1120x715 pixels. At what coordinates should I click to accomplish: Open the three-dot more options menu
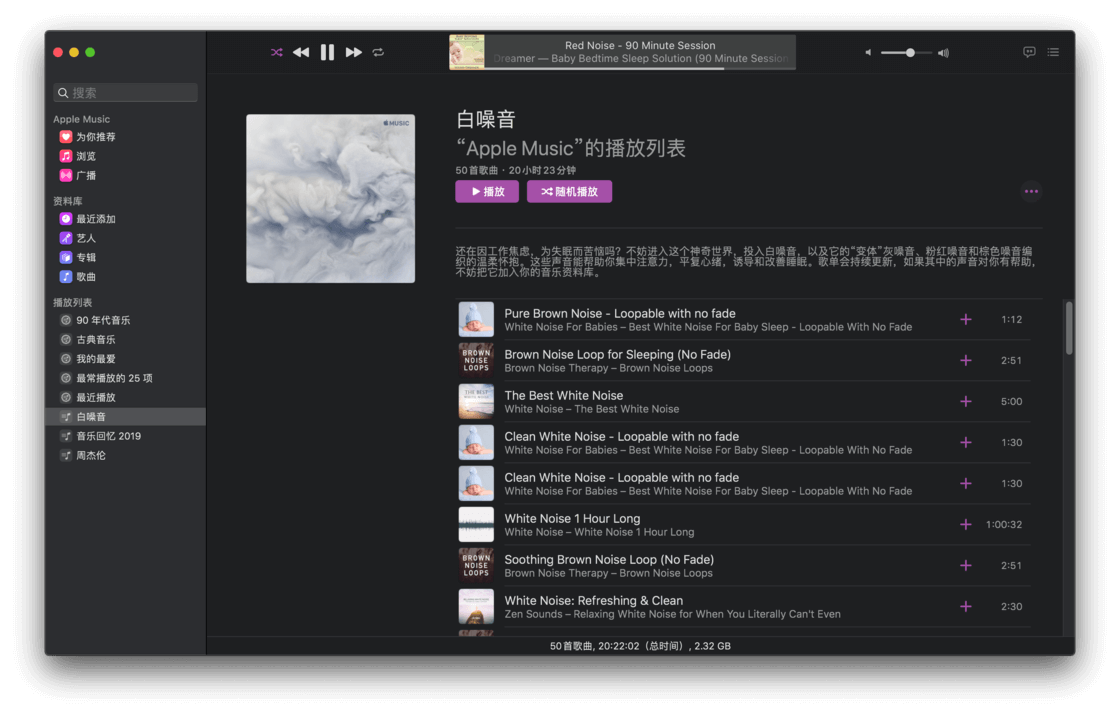(1031, 191)
